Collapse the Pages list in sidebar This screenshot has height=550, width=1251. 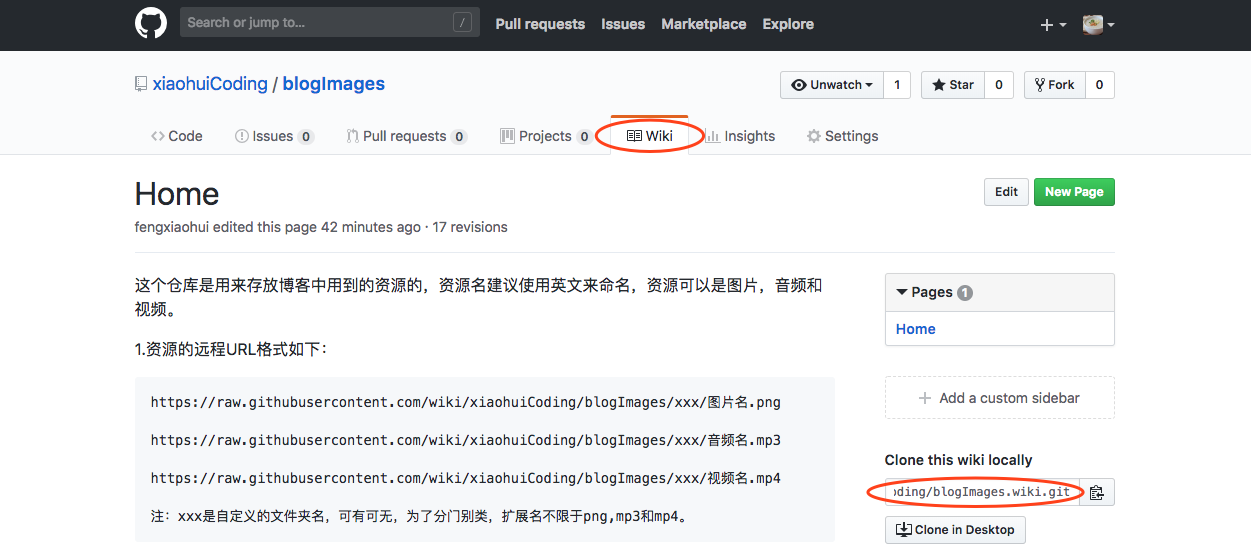click(x=934, y=292)
